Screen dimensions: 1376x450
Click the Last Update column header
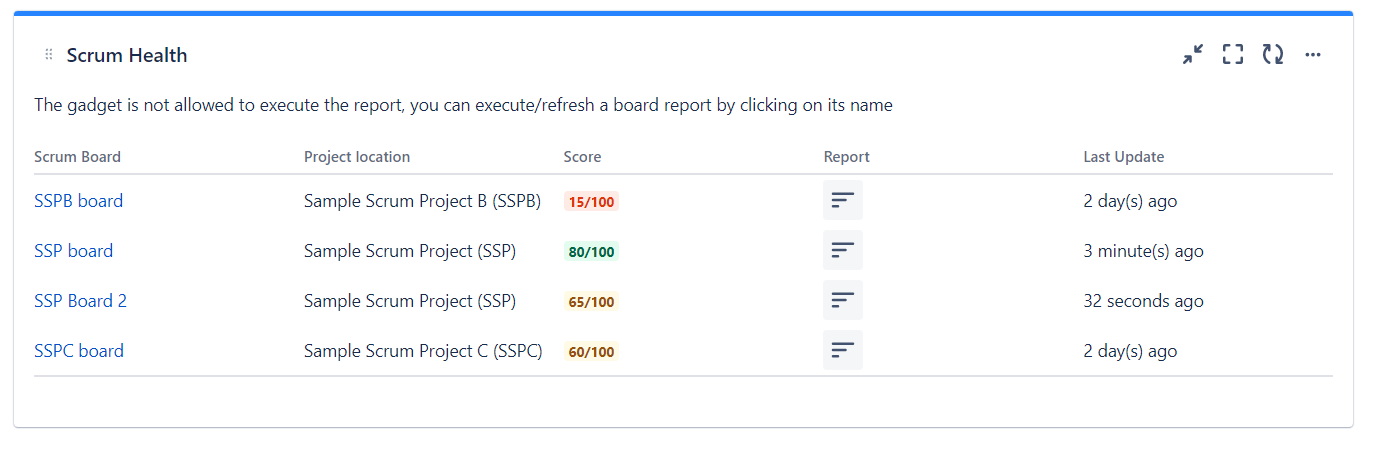[1123, 157]
